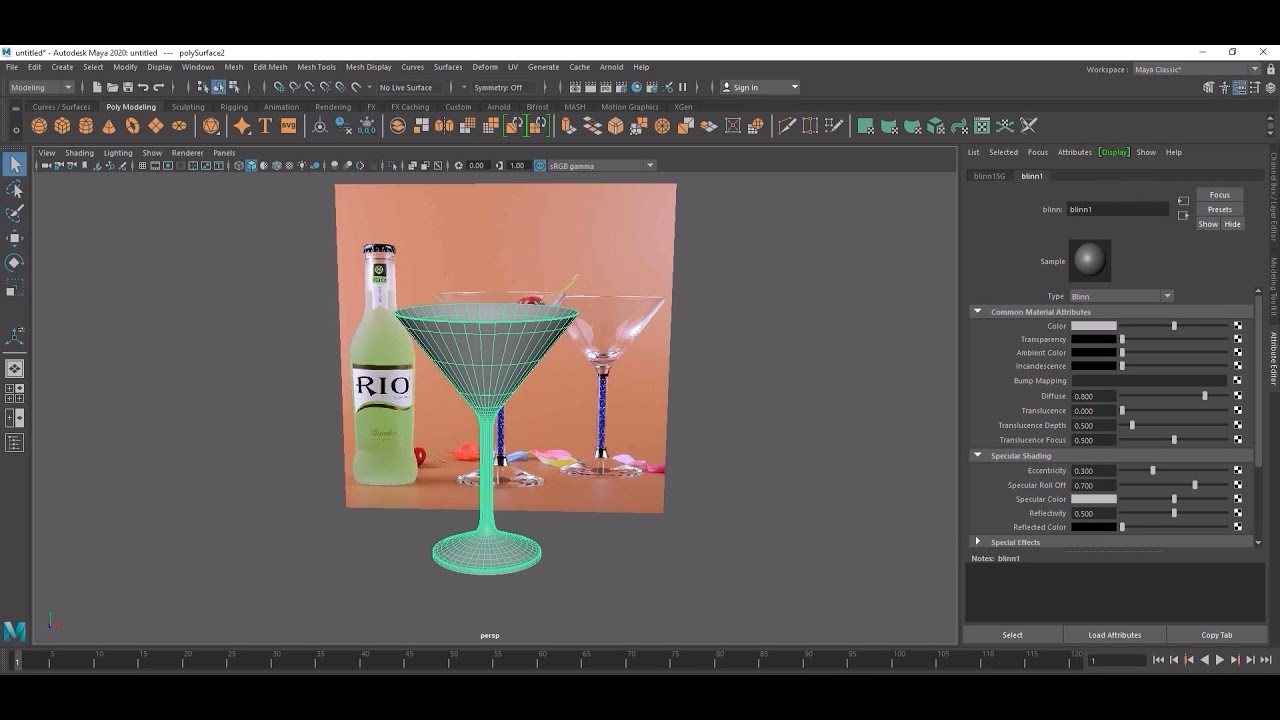1280x720 pixels.
Task: Click the Load Attributes button
Action: 1115,635
